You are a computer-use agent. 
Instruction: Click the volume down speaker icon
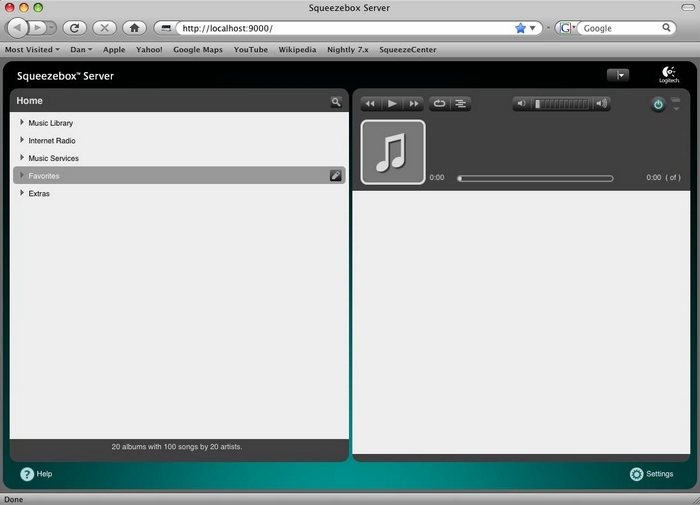[x=521, y=104]
